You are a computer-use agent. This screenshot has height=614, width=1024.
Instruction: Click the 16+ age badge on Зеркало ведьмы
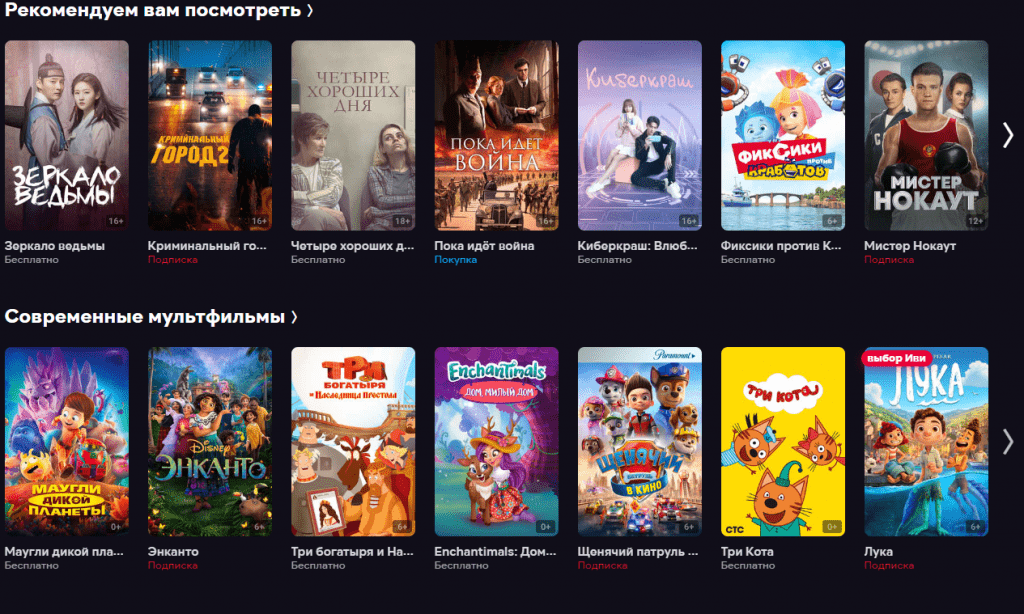(116, 221)
